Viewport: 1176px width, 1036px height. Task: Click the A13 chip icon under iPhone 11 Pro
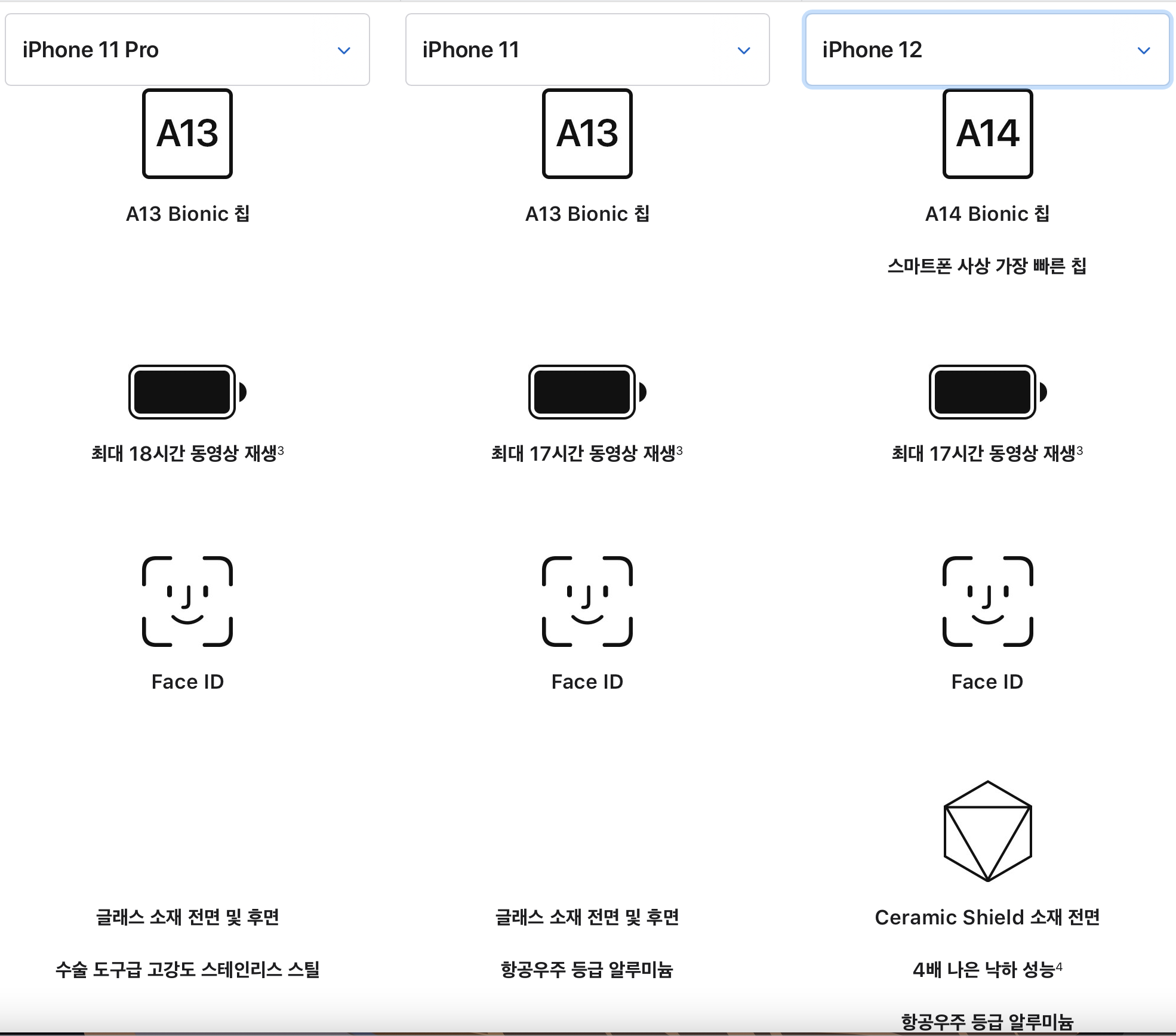tap(187, 134)
